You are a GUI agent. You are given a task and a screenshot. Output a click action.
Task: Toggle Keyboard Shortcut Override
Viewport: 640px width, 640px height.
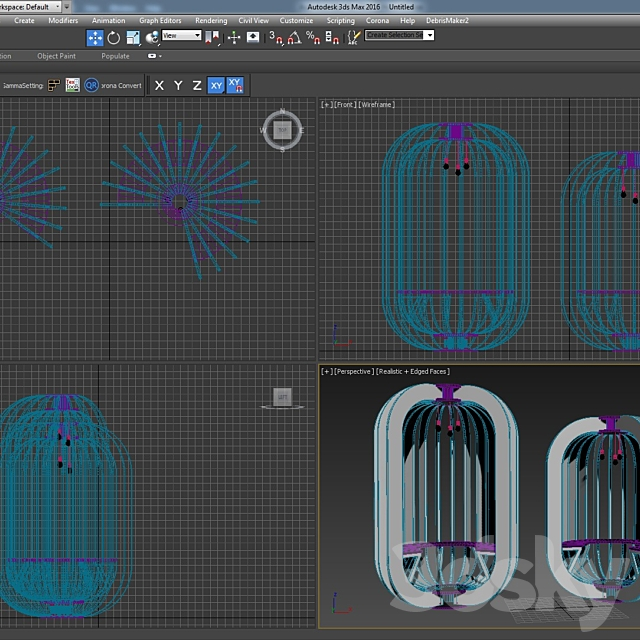tap(253, 38)
